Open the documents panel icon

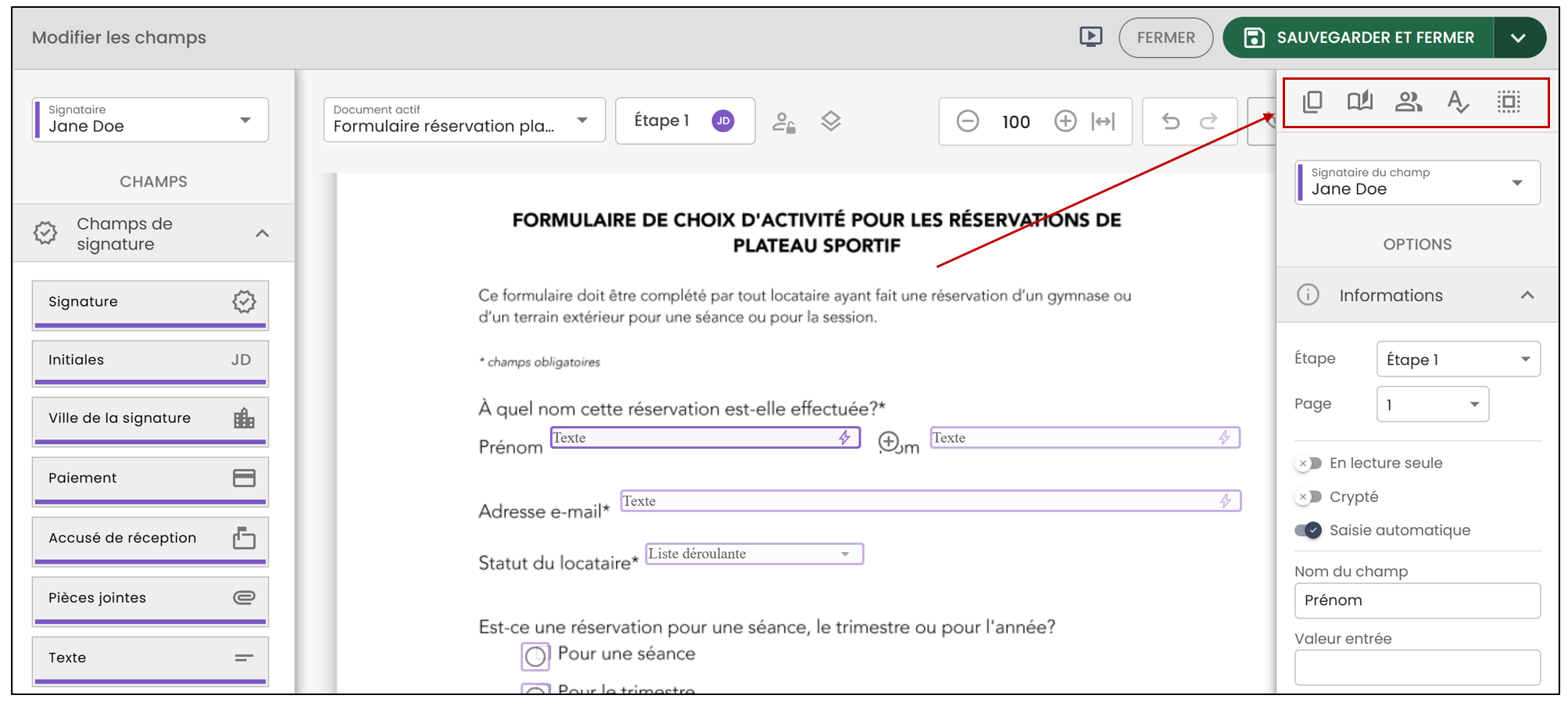pyautogui.click(x=1312, y=102)
